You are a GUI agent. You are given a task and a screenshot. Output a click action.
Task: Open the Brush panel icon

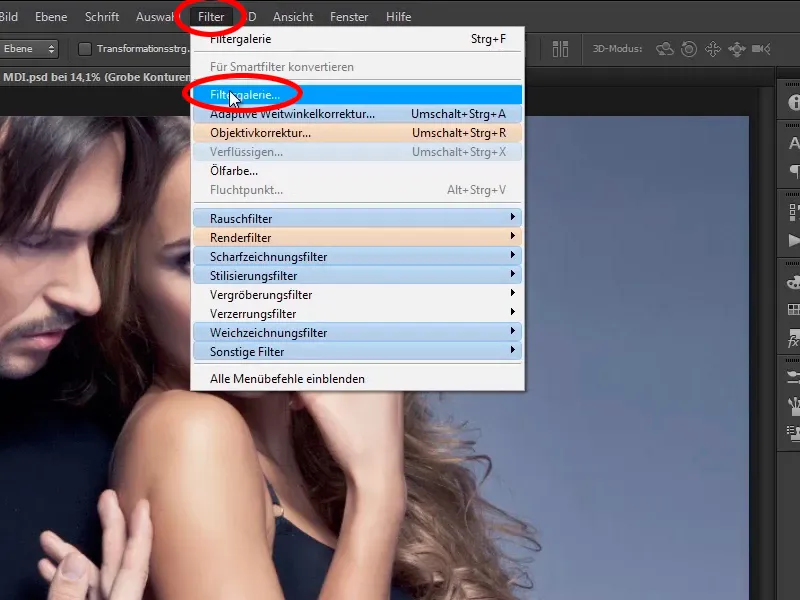tap(794, 406)
